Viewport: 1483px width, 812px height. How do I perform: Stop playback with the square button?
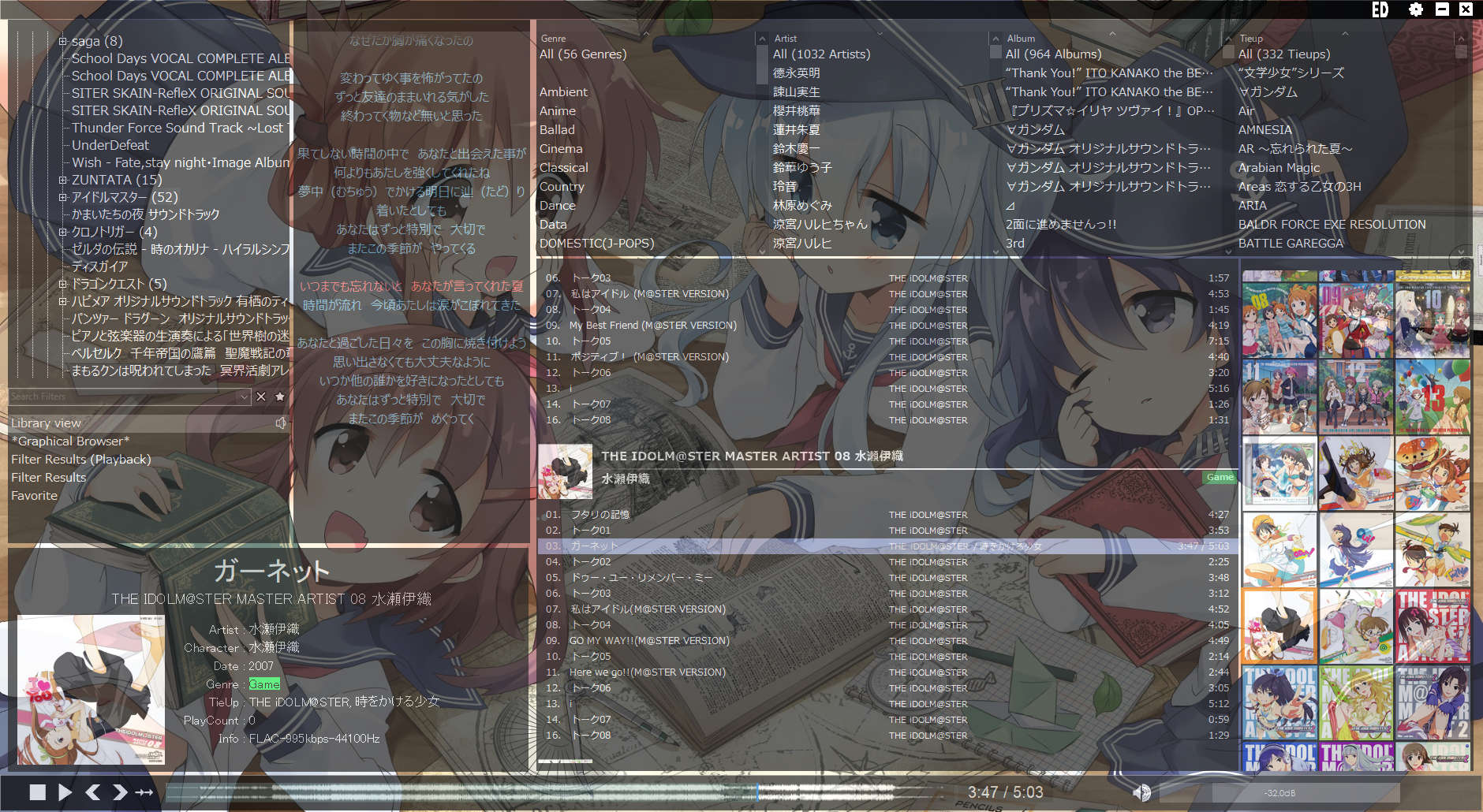click(37, 792)
